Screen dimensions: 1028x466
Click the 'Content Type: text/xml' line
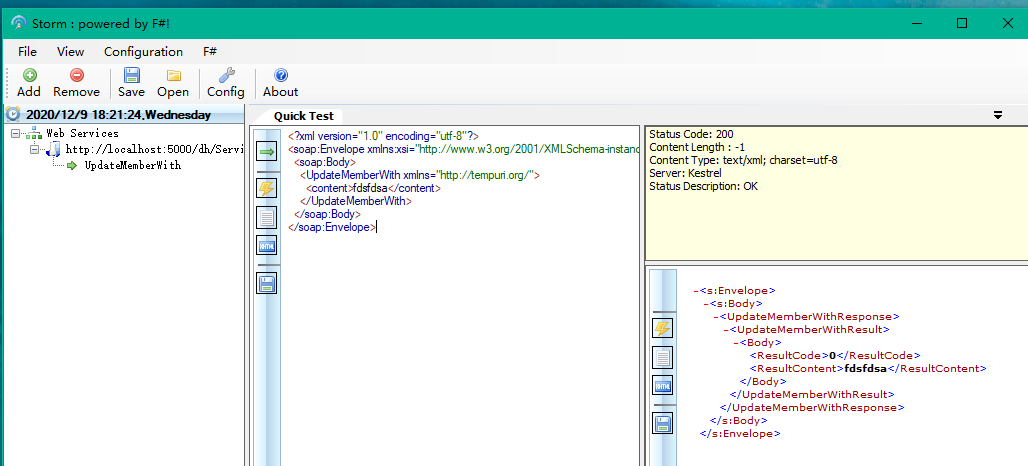click(x=743, y=160)
